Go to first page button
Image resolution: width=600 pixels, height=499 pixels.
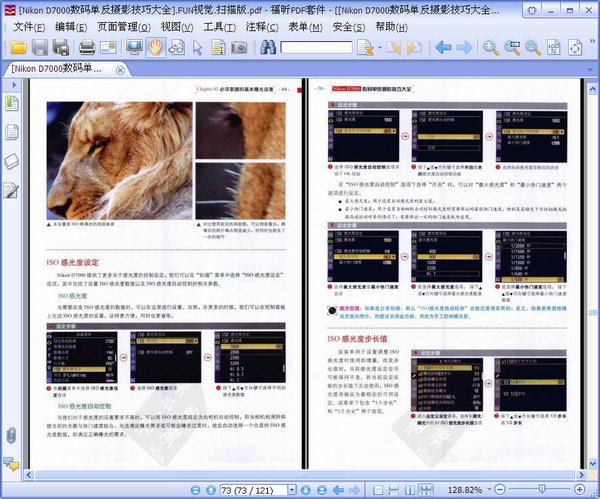(196, 490)
